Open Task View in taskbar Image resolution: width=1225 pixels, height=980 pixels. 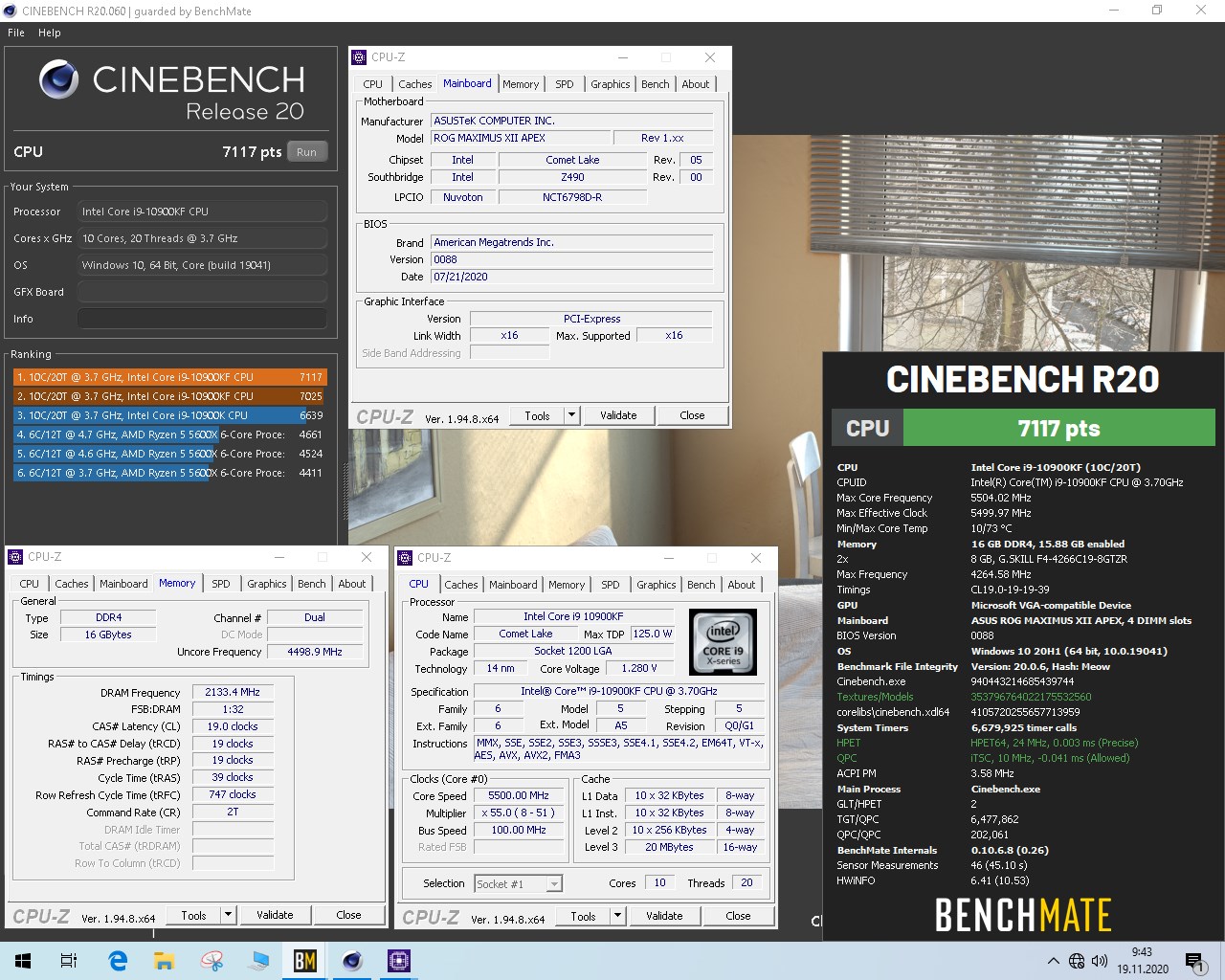point(69,961)
